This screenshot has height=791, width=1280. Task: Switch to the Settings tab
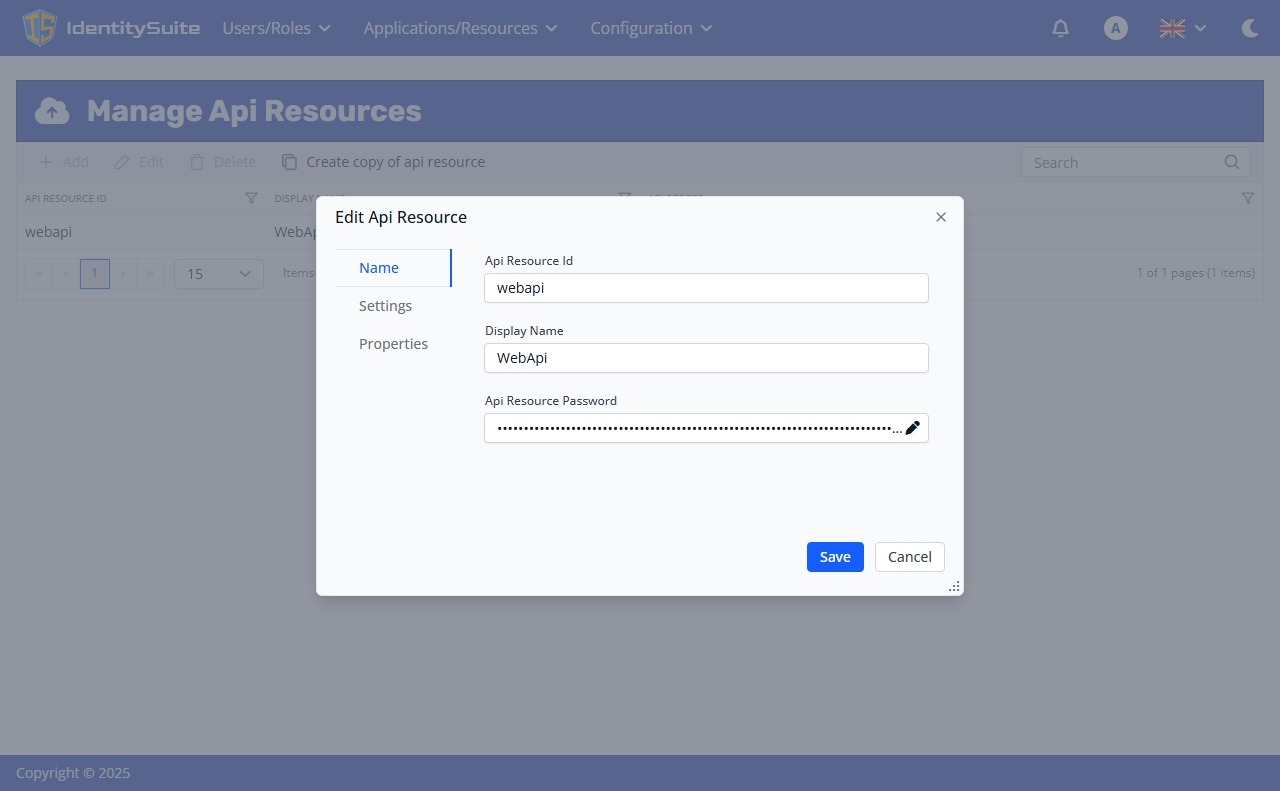[385, 305]
